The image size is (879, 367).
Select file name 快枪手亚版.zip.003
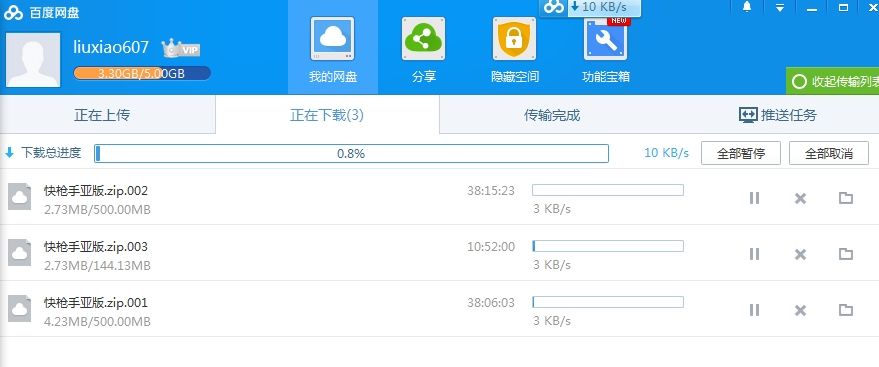click(x=96, y=247)
